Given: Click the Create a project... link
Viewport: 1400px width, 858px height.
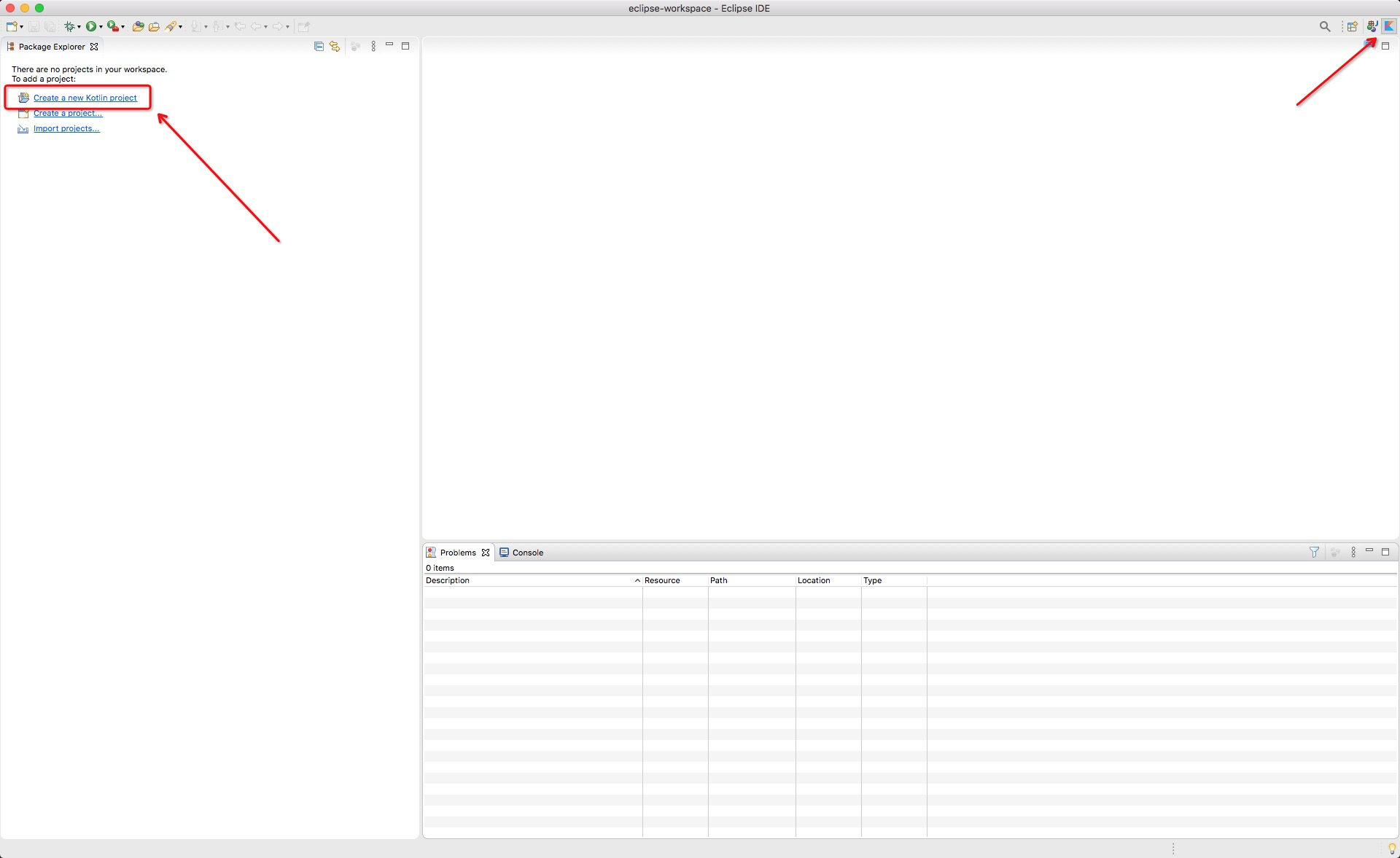Looking at the screenshot, I should (x=68, y=113).
